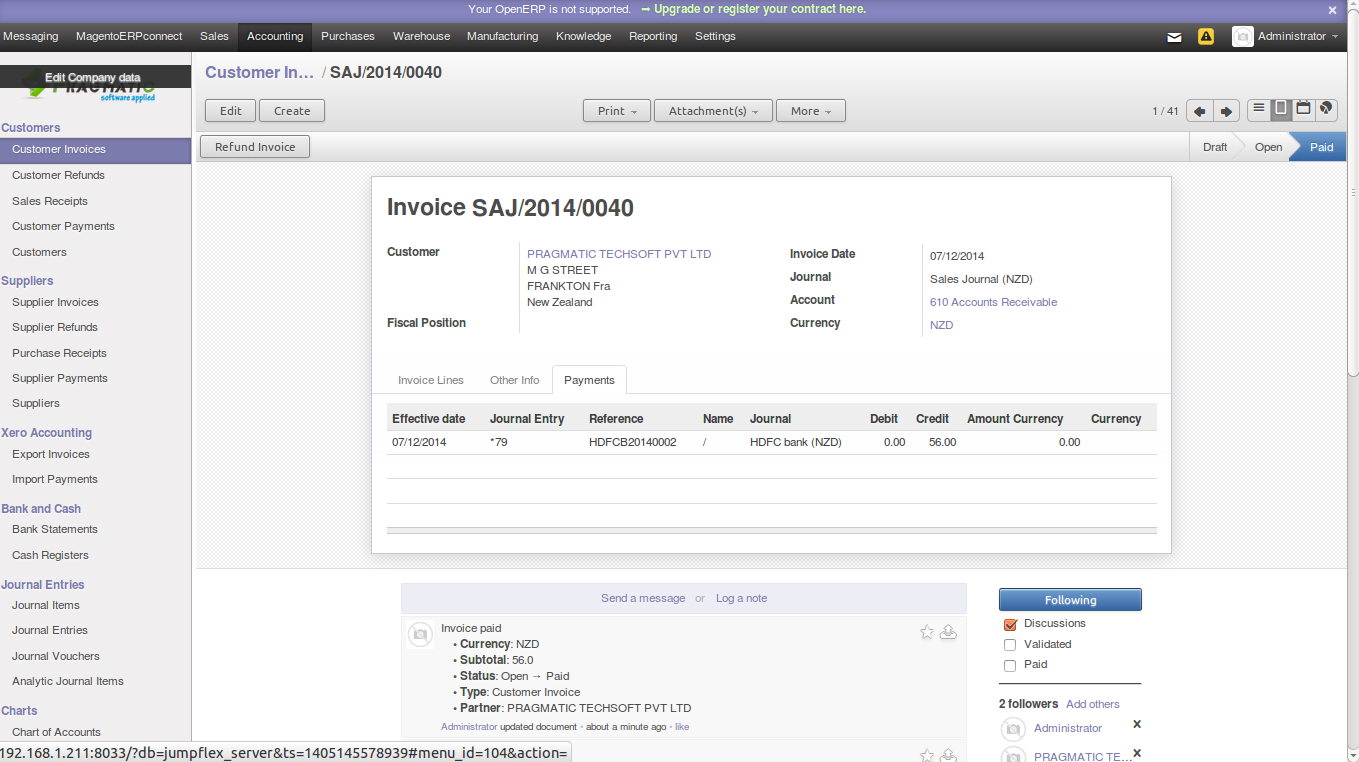1359x762 pixels.
Task: Go to the Warehouse menu
Action: [421, 36]
